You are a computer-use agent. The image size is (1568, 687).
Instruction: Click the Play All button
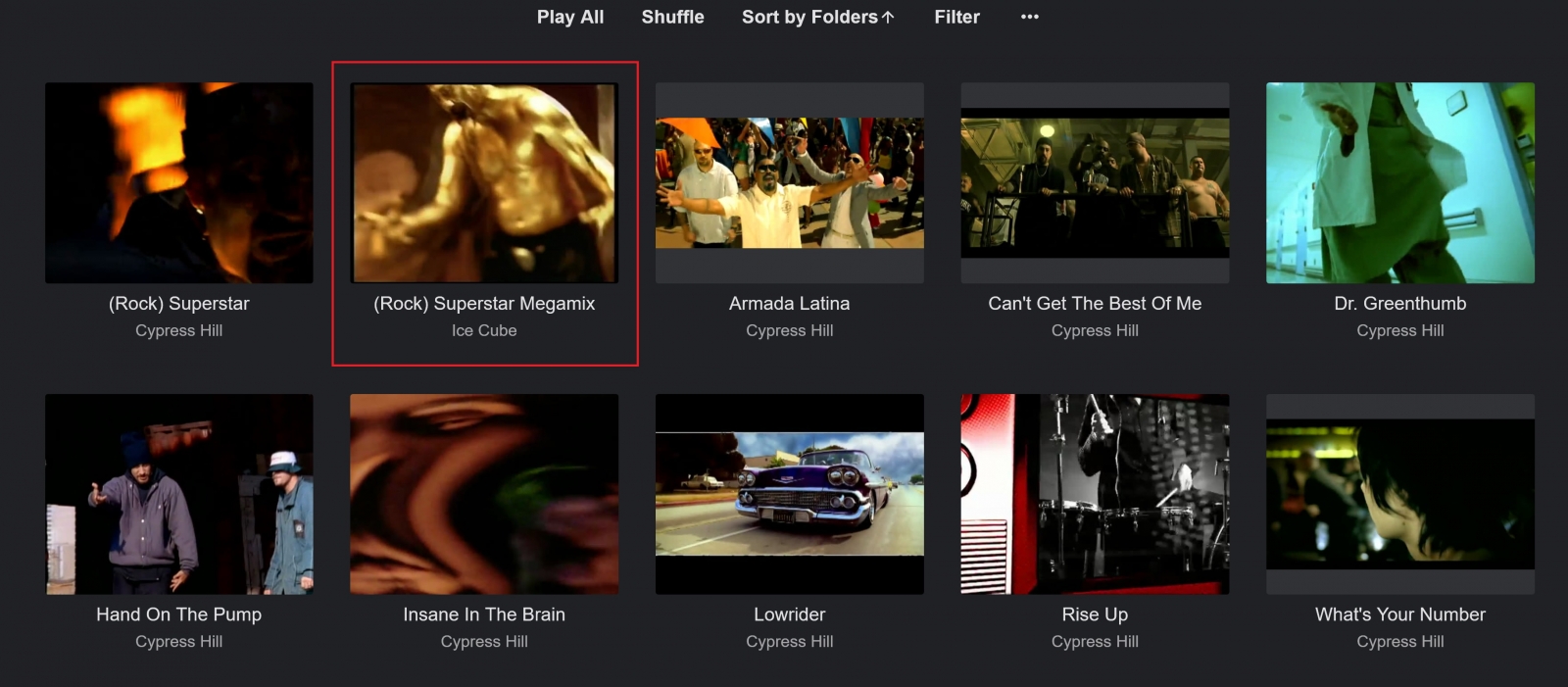point(570,17)
